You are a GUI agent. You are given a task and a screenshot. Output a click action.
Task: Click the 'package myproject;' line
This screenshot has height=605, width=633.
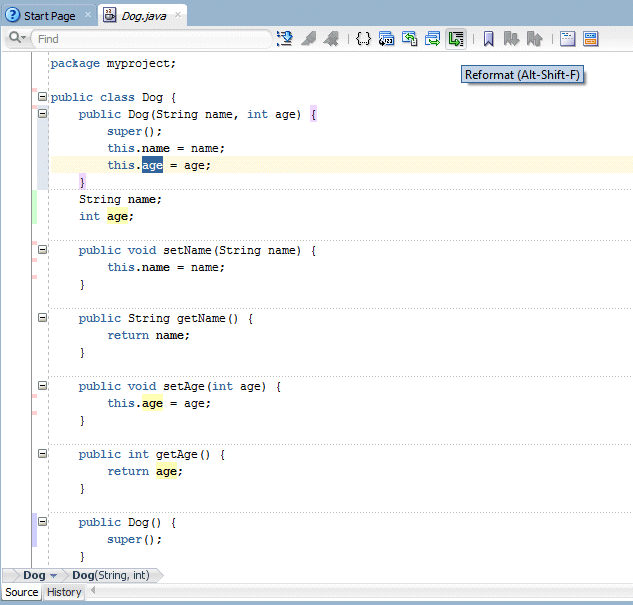113,63
